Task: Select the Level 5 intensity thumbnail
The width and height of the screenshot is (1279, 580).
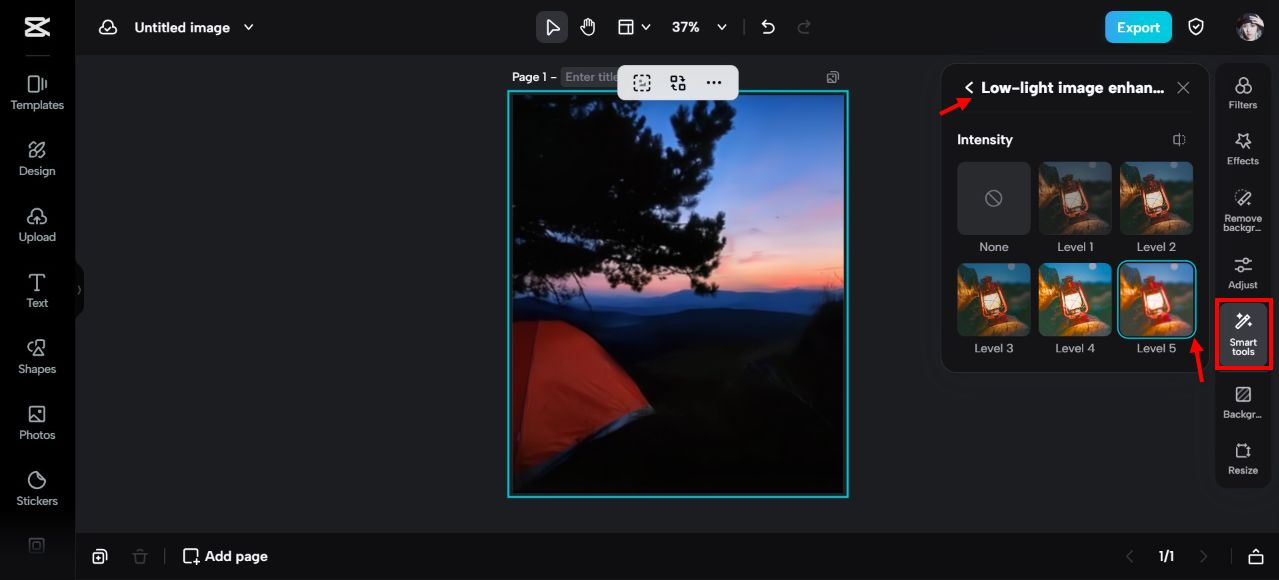Action: click(1156, 300)
